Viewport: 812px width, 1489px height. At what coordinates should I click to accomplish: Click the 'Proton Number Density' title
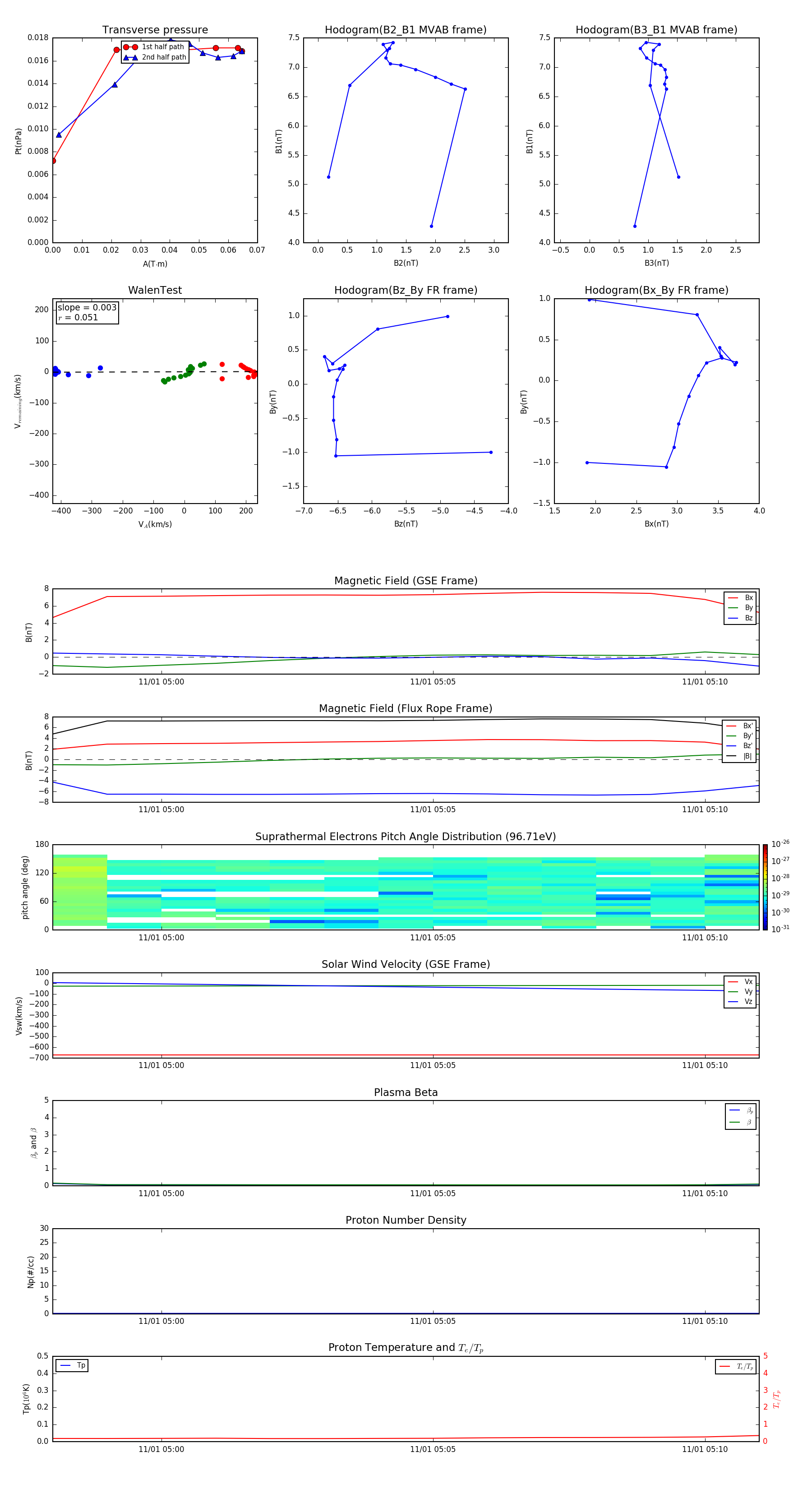click(406, 1220)
